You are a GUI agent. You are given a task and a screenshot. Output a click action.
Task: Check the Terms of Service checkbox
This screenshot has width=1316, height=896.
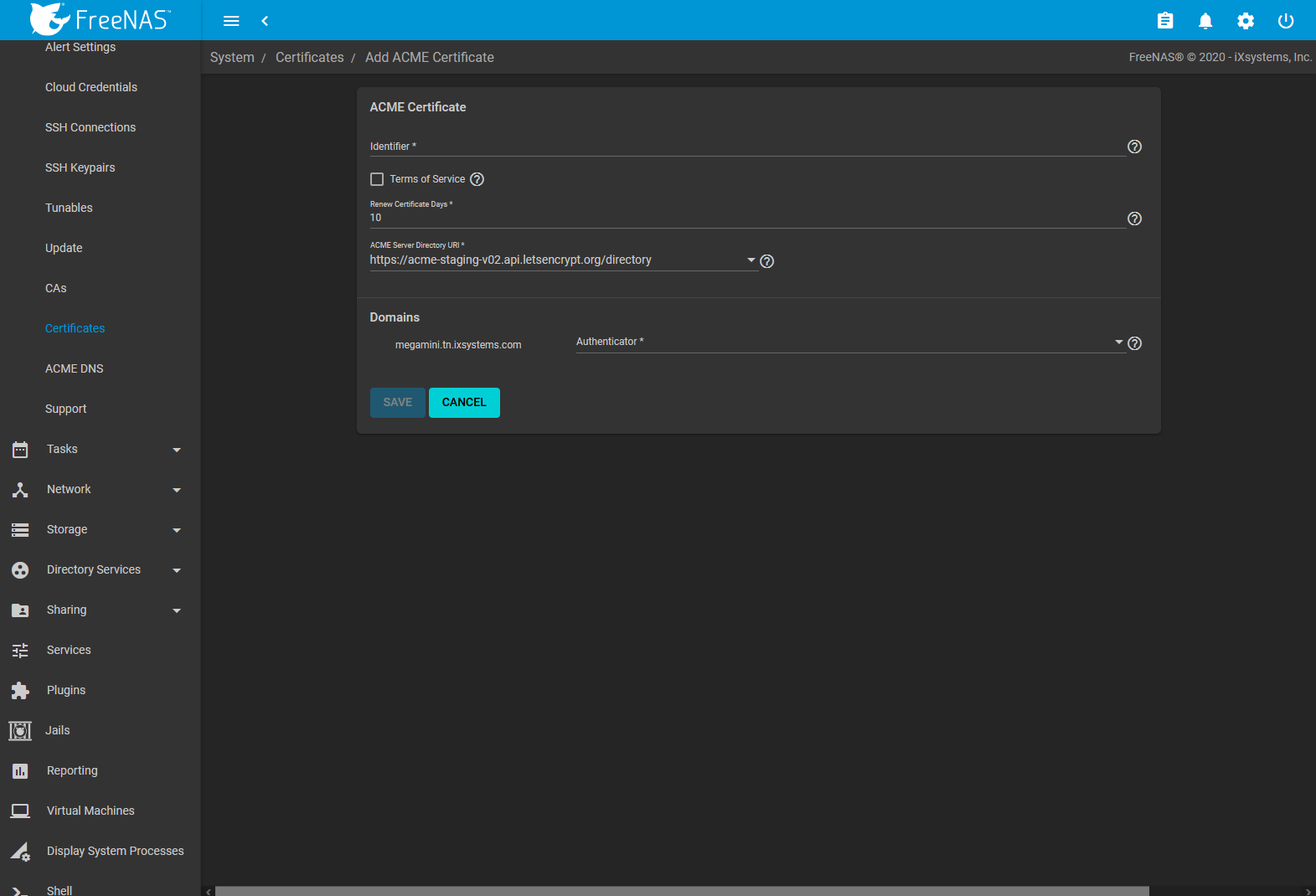click(x=377, y=179)
